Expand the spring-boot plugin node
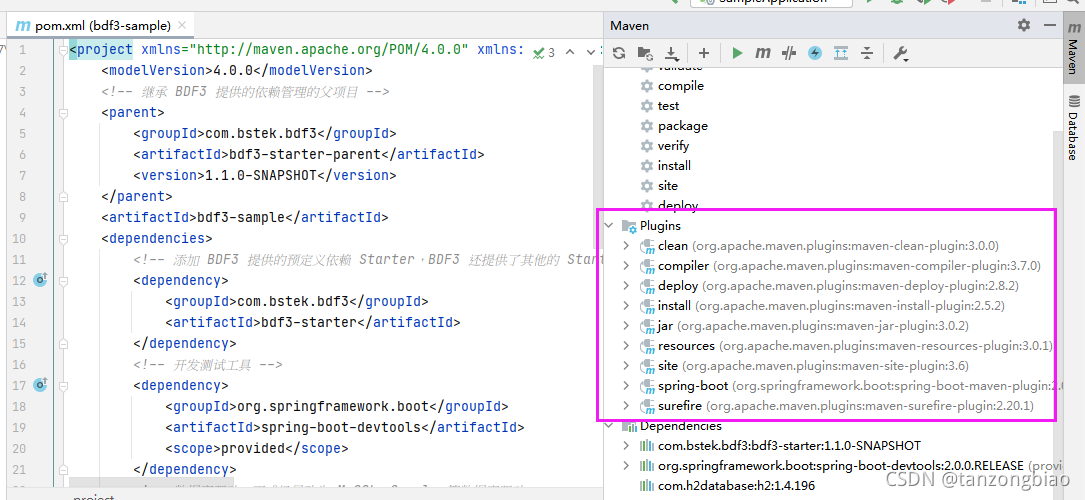 tap(626, 386)
